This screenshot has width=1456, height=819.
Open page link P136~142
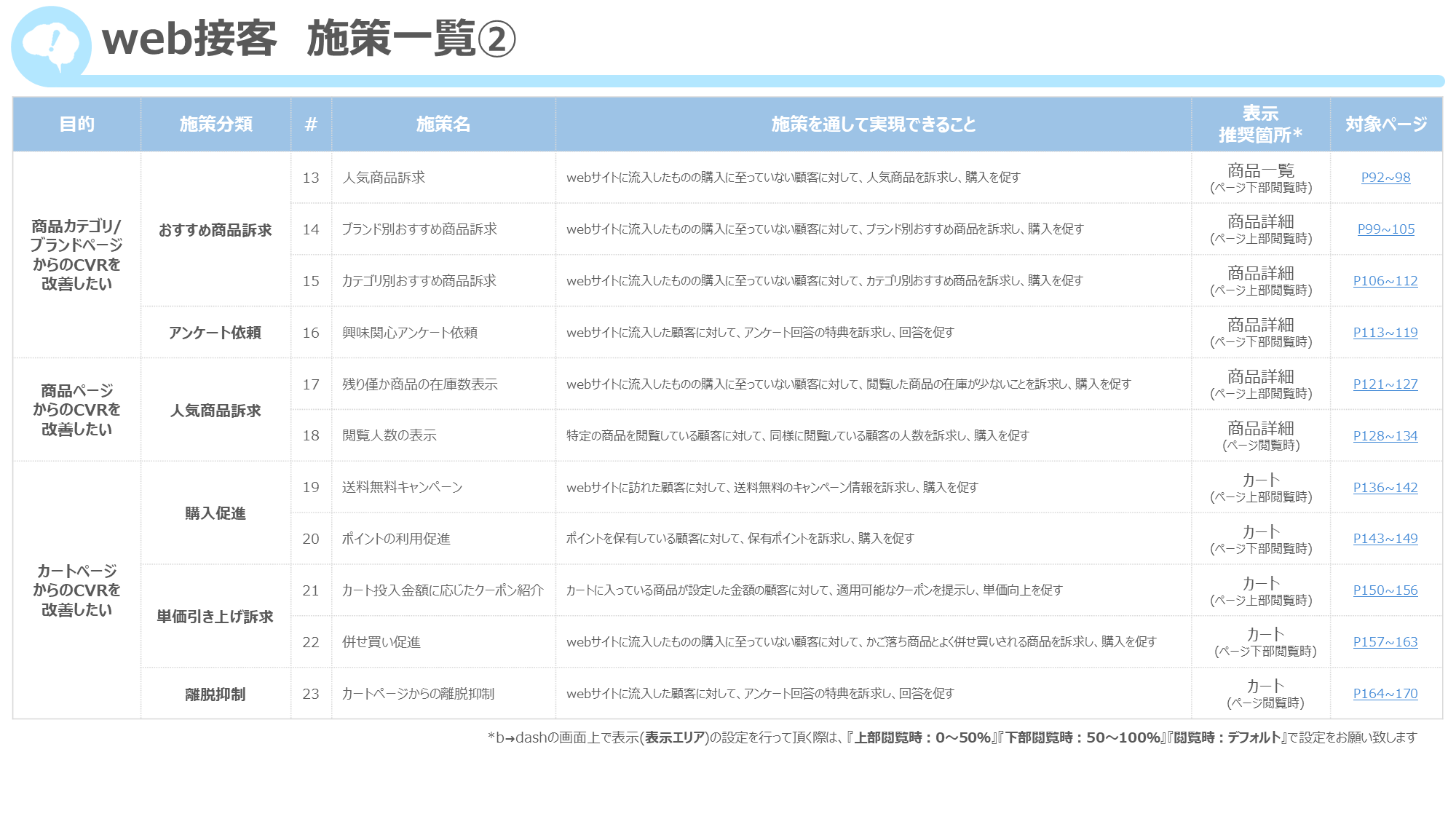click(1385, 488)
